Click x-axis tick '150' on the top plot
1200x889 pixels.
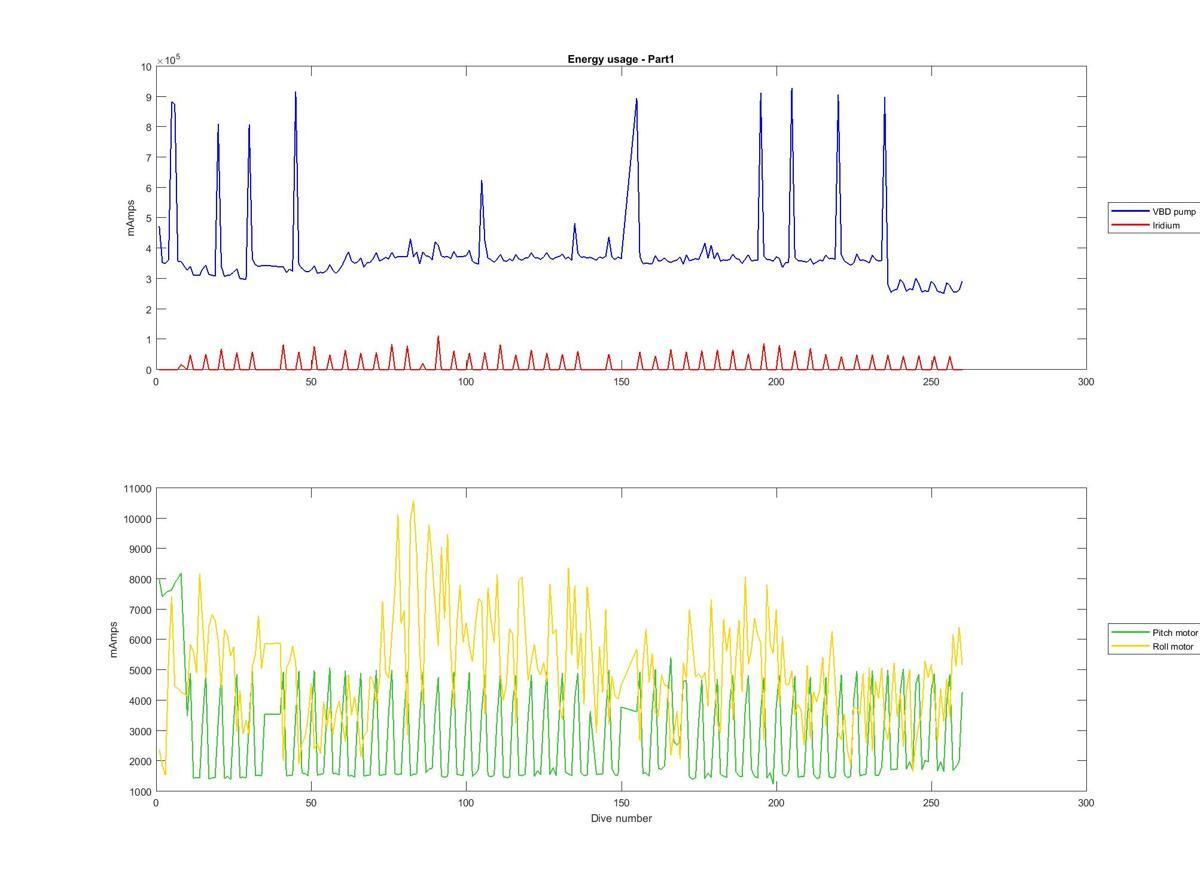[621, 382]
